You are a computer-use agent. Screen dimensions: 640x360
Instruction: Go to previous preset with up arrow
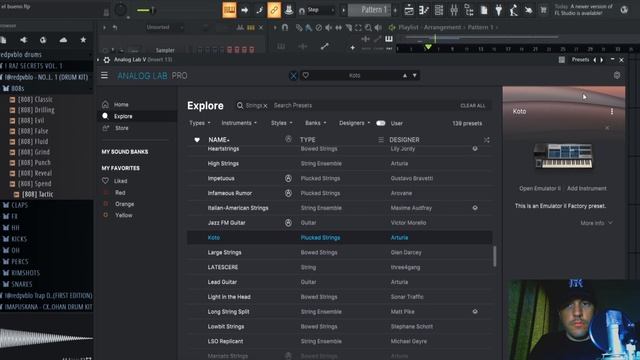[404, 76]
